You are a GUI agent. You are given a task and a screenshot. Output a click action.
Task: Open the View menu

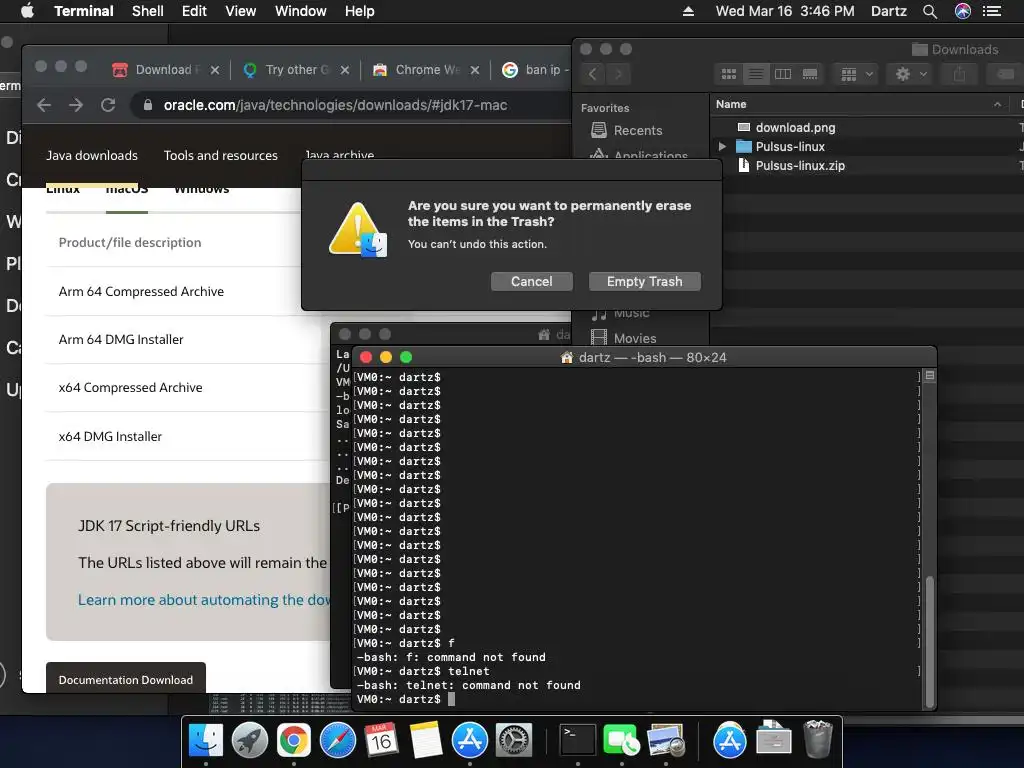pos(240,11)
